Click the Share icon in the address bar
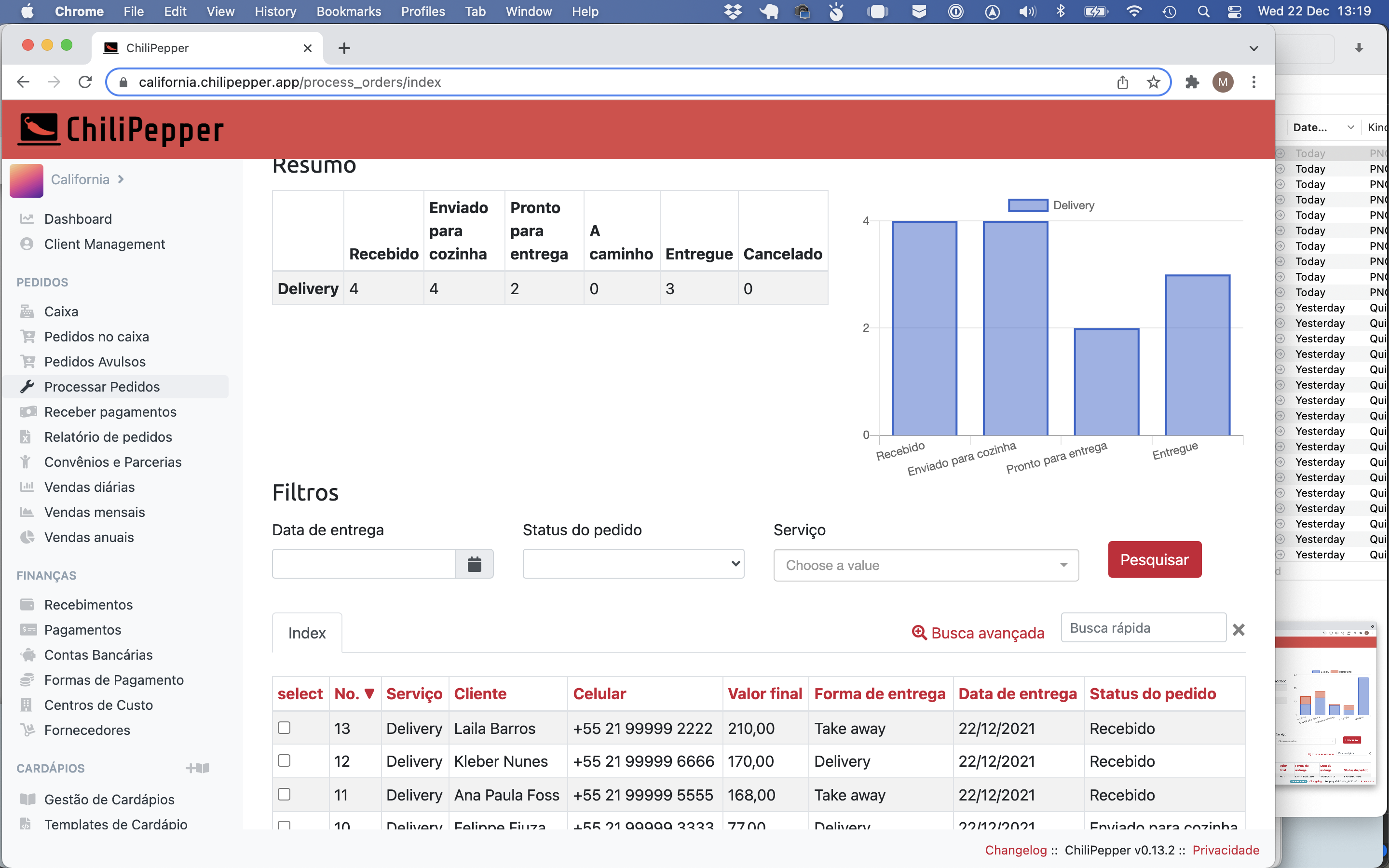 [1123, 82]
